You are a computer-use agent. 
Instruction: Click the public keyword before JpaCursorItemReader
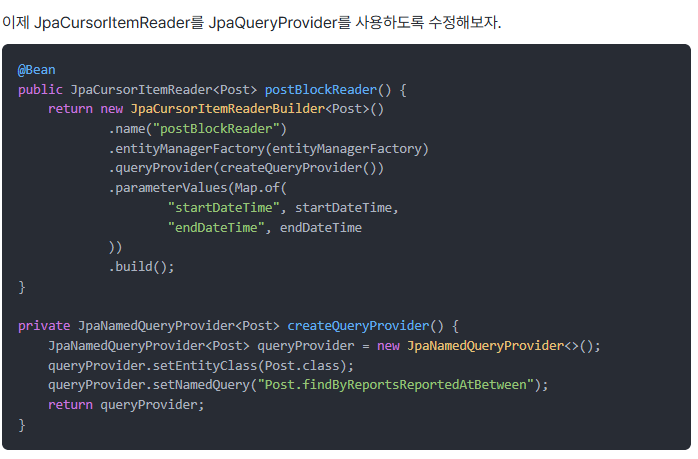point(40,90)
